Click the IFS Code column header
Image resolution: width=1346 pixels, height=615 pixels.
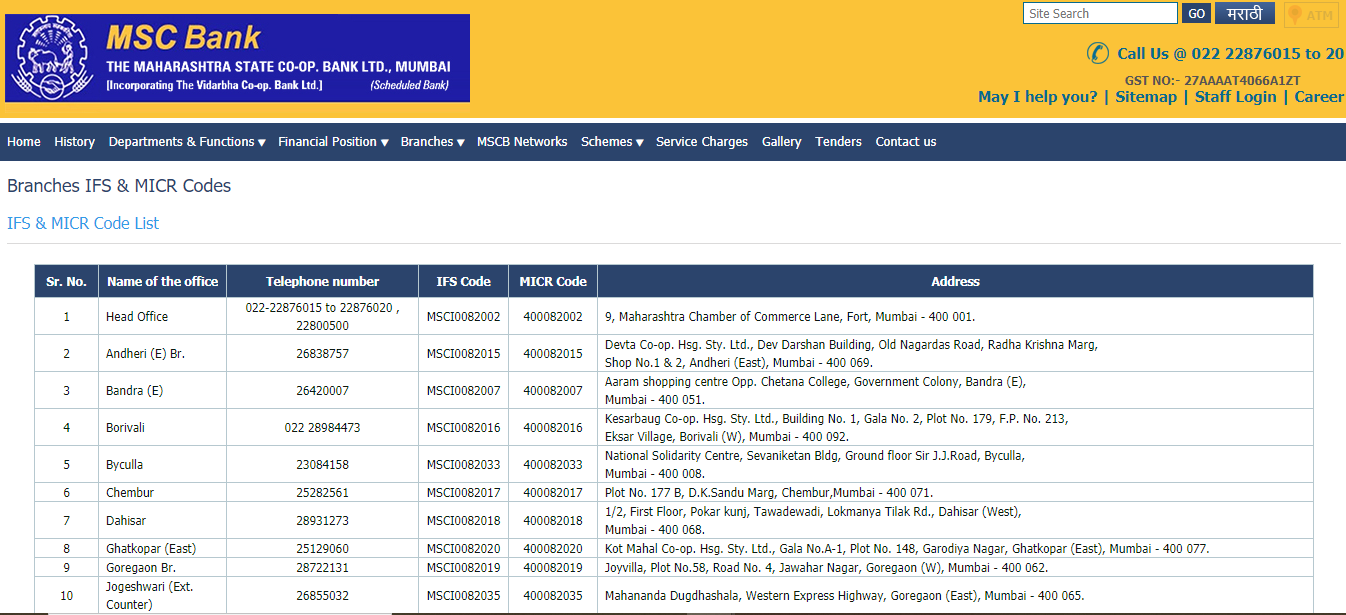click(463, 281)
